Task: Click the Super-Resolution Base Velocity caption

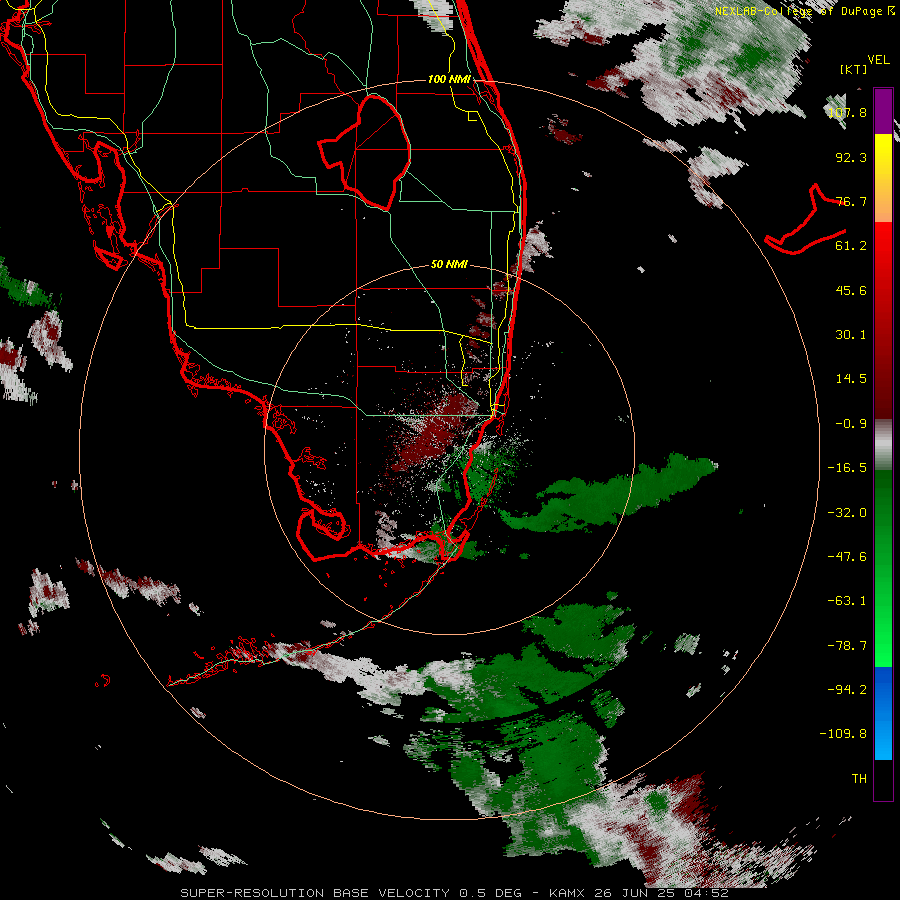Action: point(455,893)
